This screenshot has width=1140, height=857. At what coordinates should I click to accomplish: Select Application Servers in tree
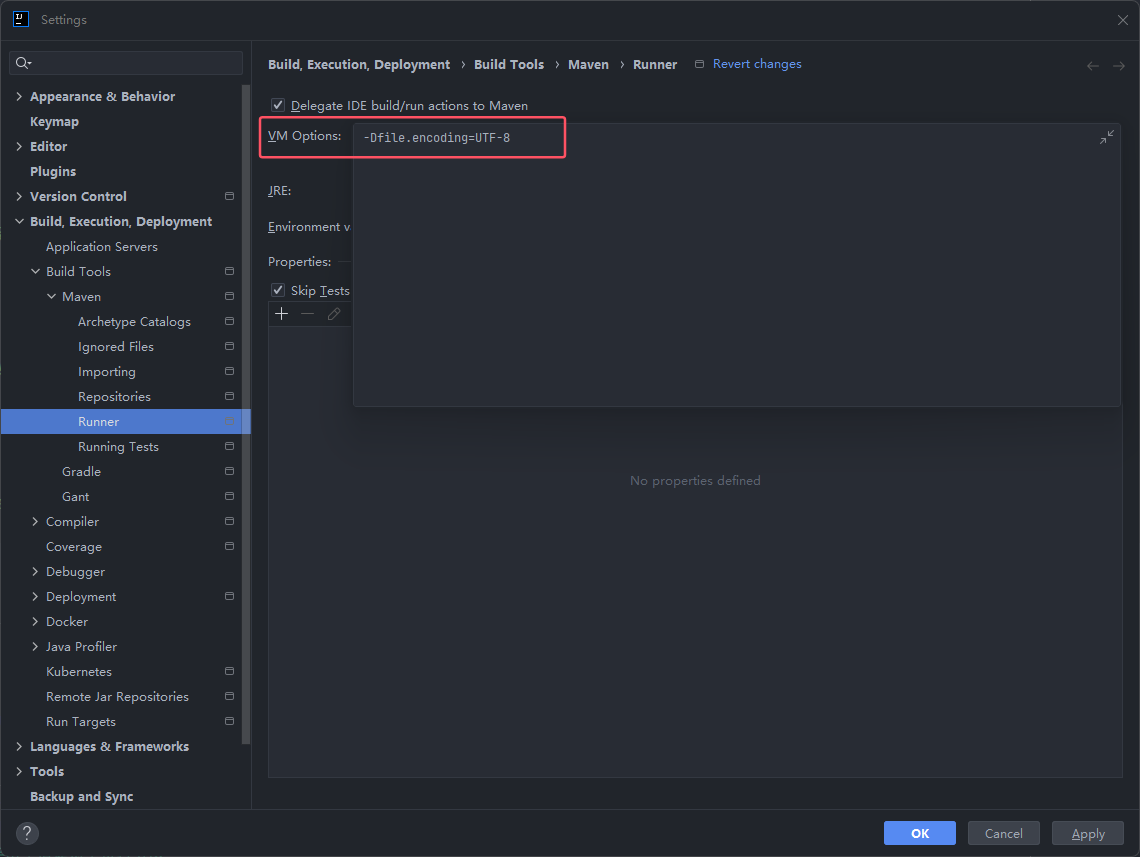point(102,246)
